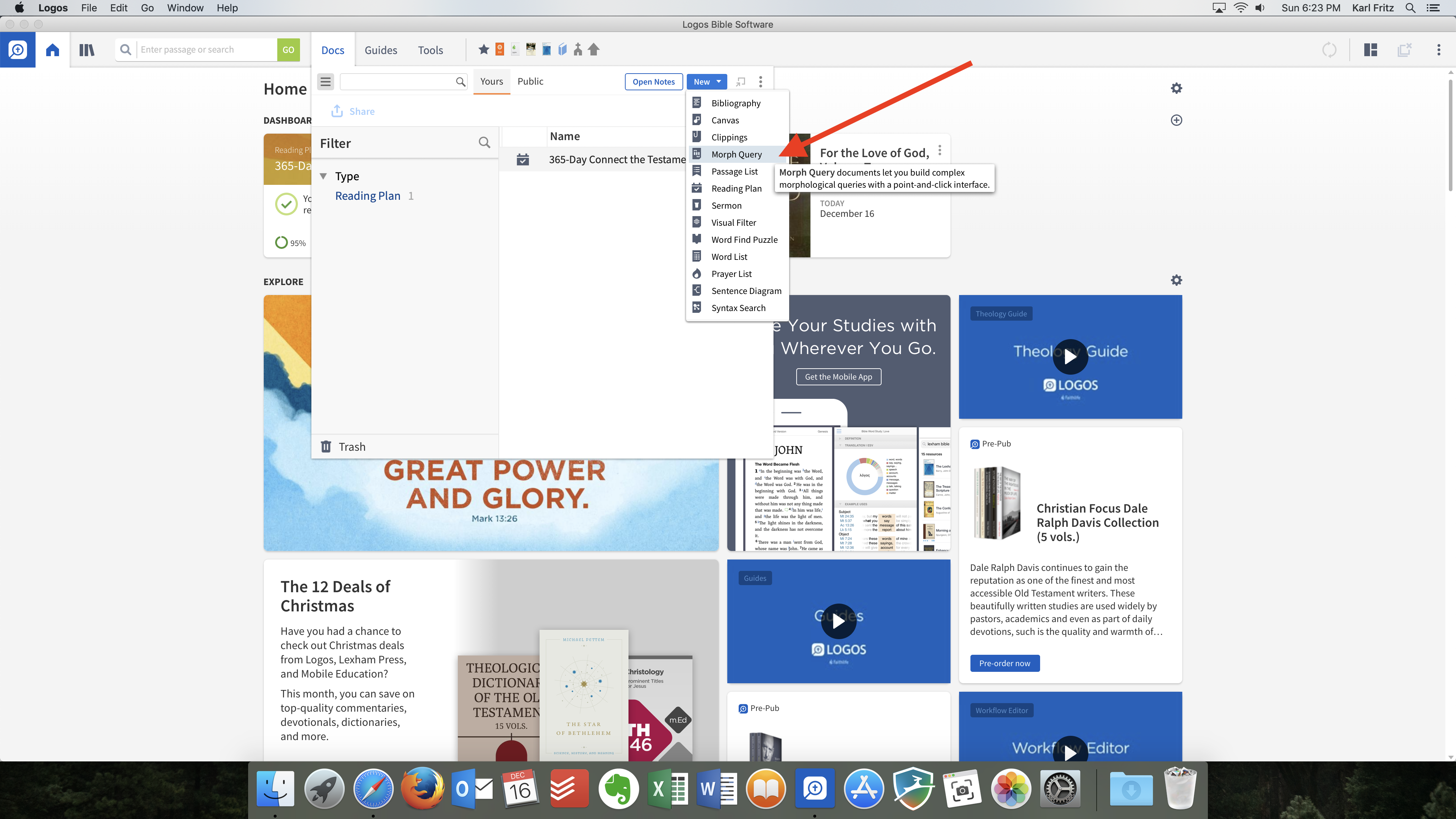Open the Explore settings gear
The image size is (1456, 819).
[x=1176, y=280]
